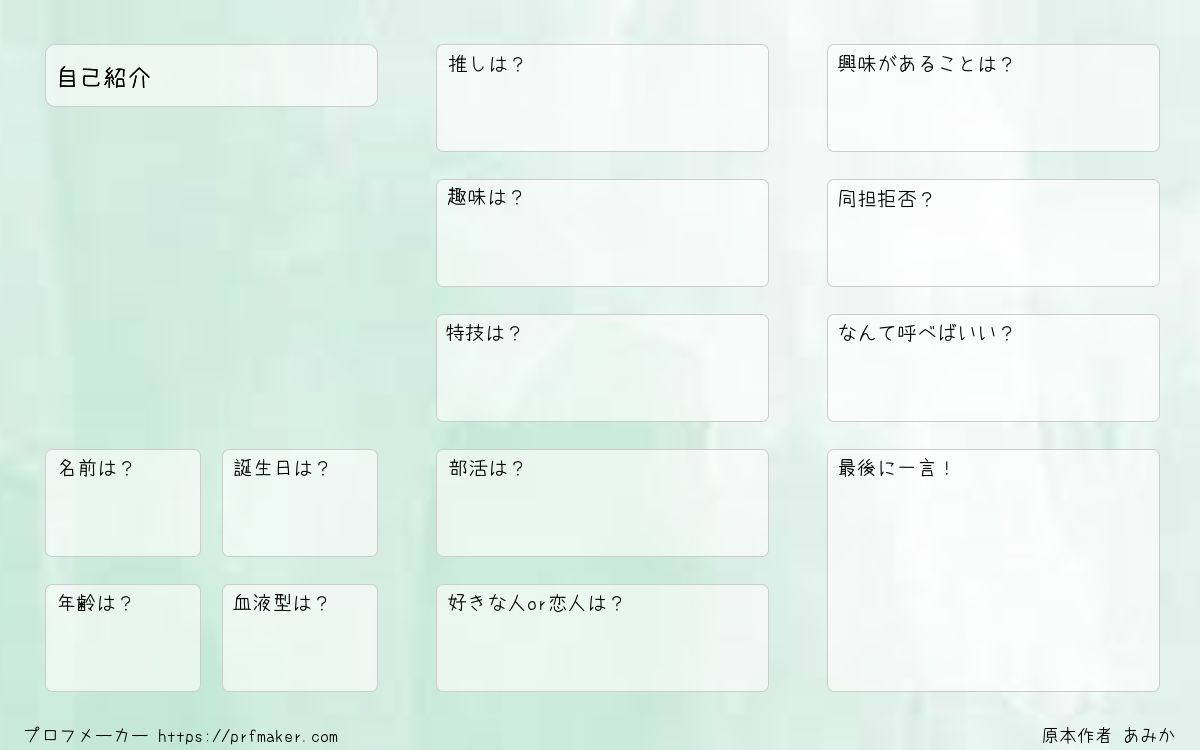Click the 名前は？ field
1200x750 pixels.
[123, 503]
